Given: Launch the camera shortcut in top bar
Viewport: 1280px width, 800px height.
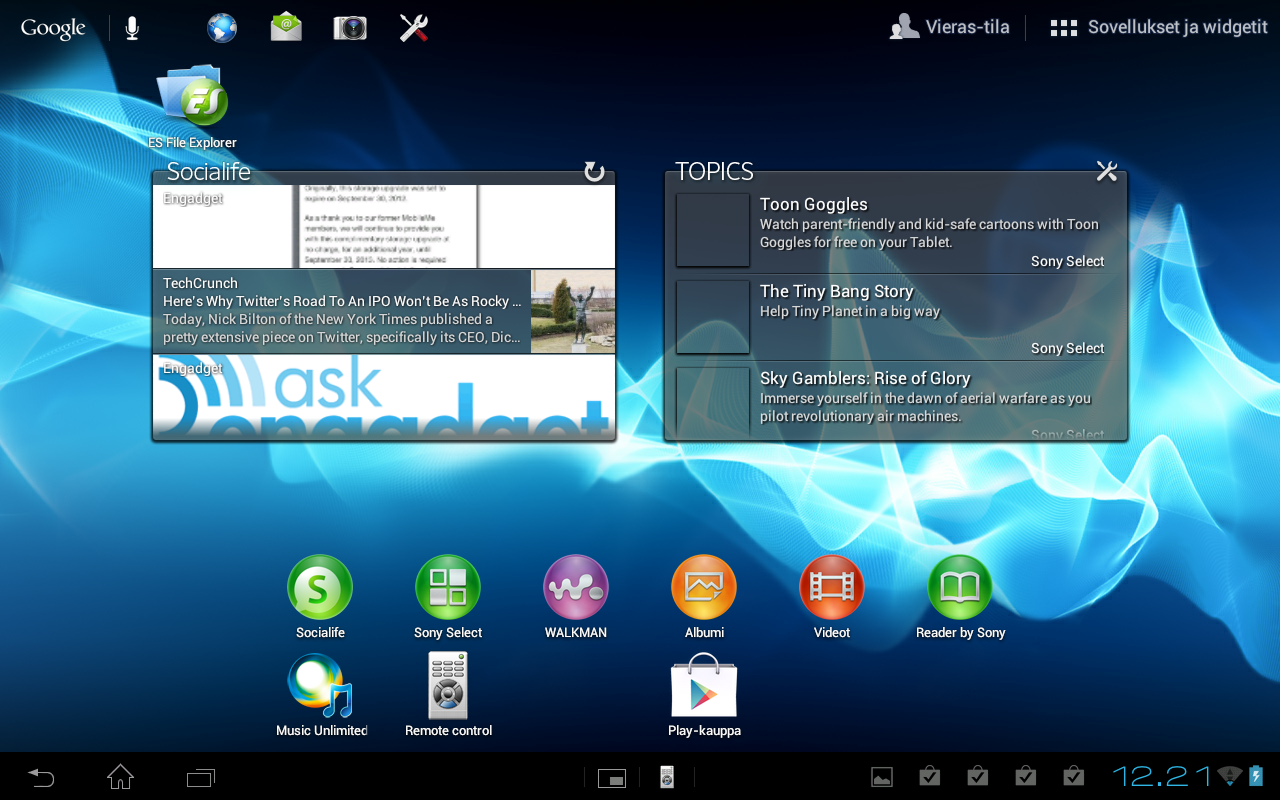Looking at the screenshot, I should 350,28.
